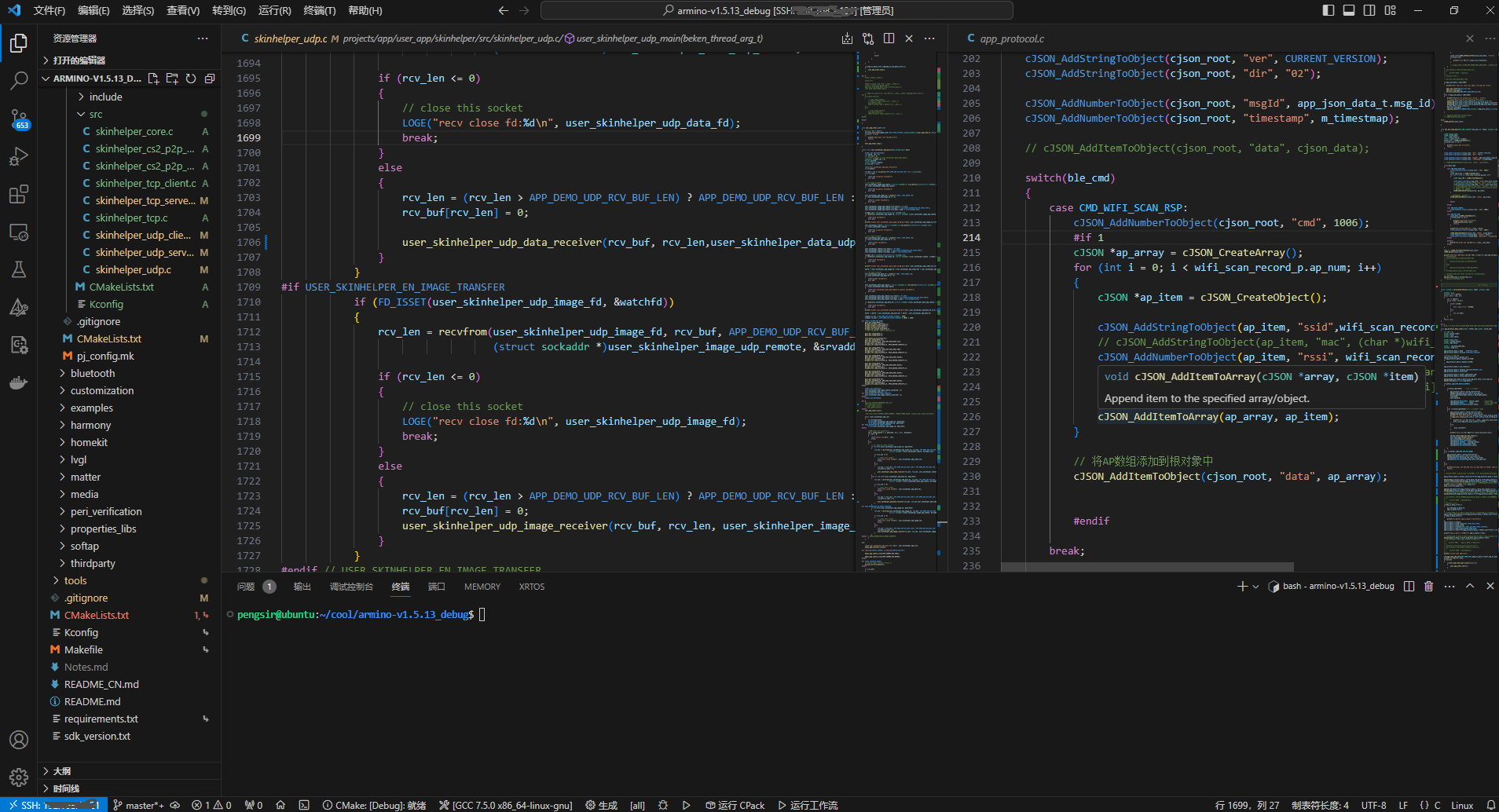Maximize the bottom panel size

click(x=1470, y=586)
